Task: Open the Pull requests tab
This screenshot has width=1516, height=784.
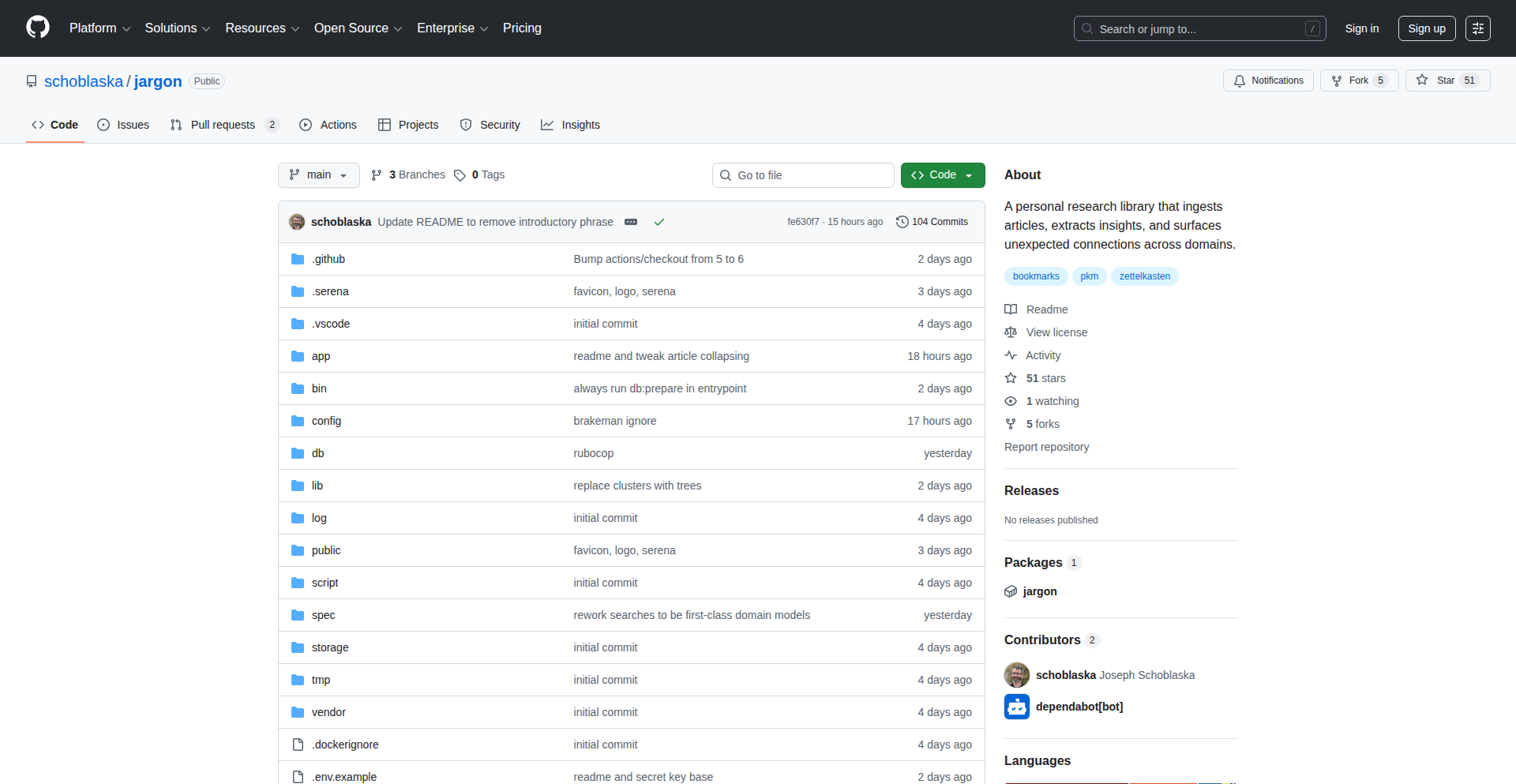Action: 223,125
